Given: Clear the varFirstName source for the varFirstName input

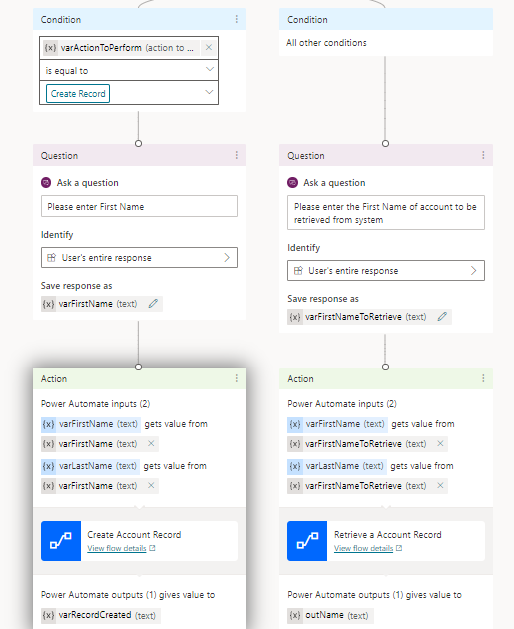Looking at the screenshot, I should click(x=151, y=443).
